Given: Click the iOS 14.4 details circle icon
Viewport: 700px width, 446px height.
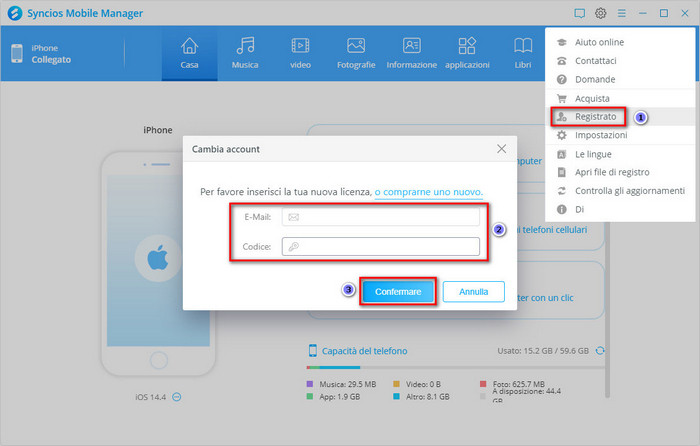Looking at the screenshot, I should coord(177,397).
